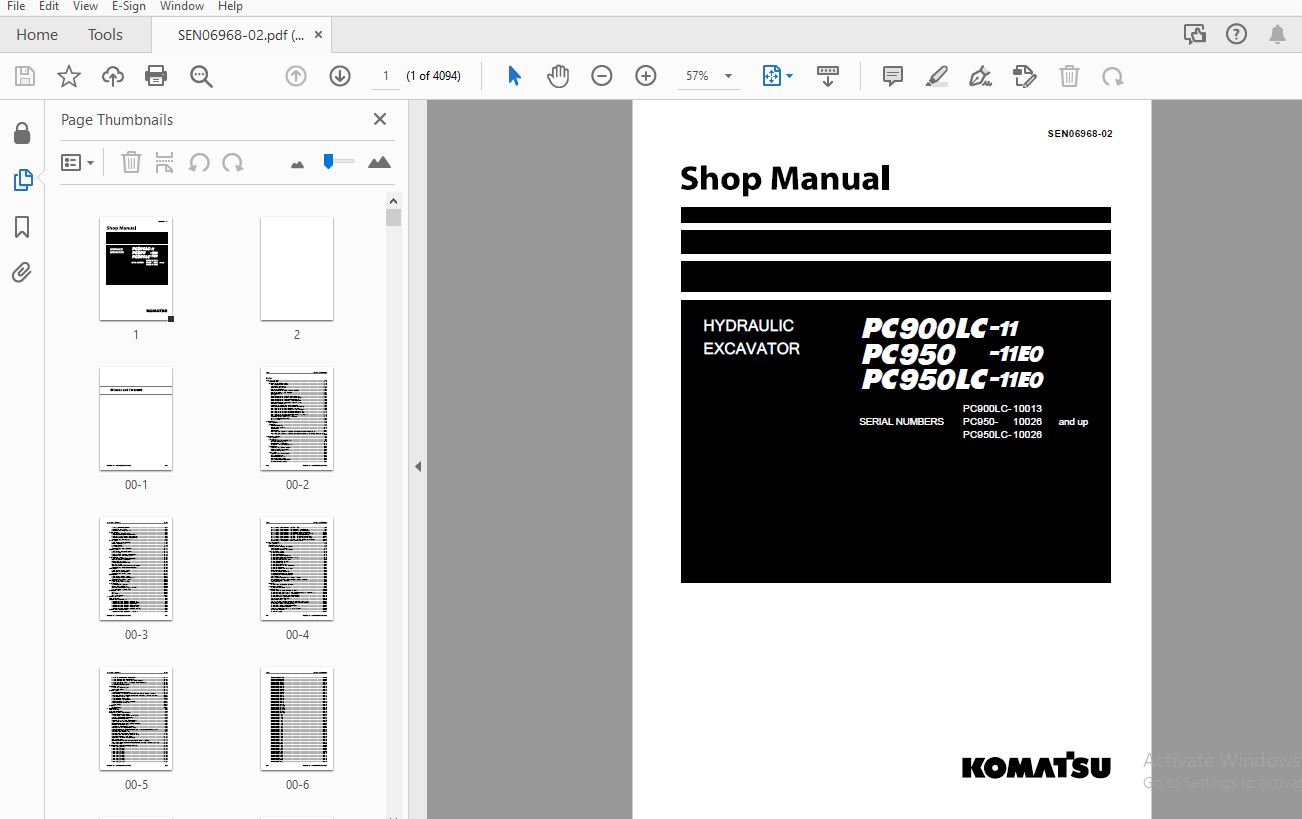Add a sticky note comment
The height and width of the screenshot is (819, 1302).
click(893, 76)
